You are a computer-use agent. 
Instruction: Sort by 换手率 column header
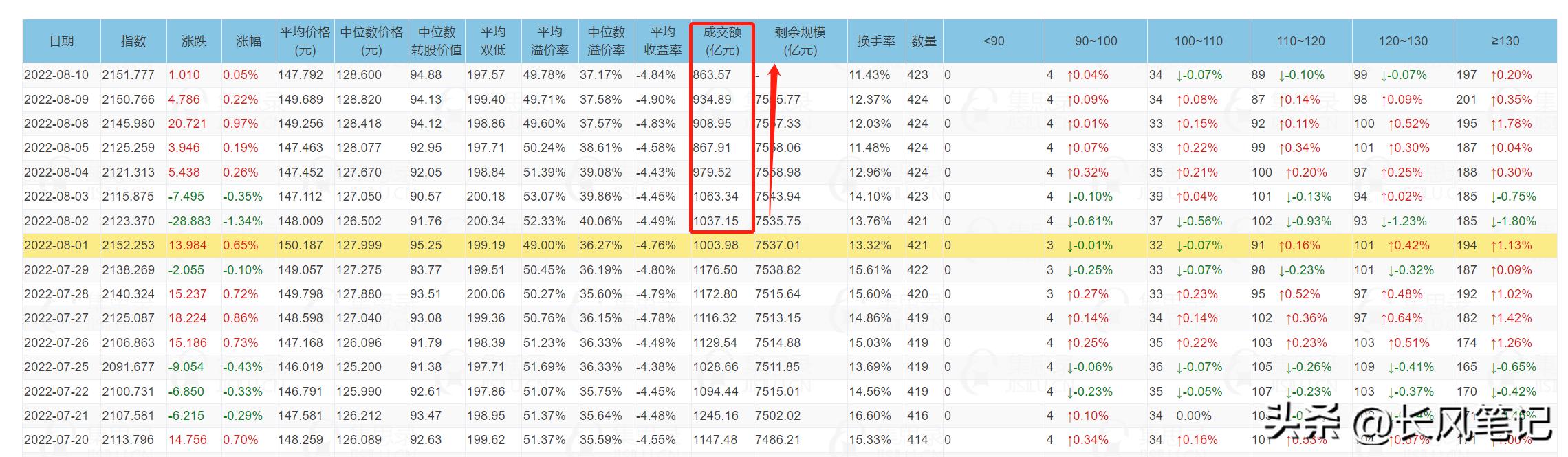(876, 41)
